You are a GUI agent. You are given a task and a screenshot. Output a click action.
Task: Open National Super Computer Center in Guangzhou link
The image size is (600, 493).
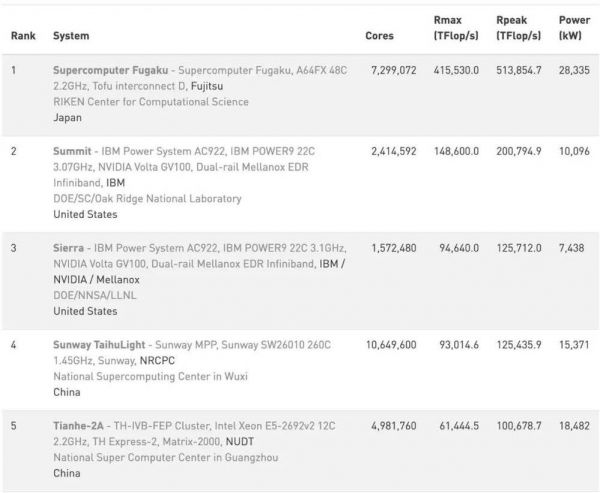coord(165,458)
